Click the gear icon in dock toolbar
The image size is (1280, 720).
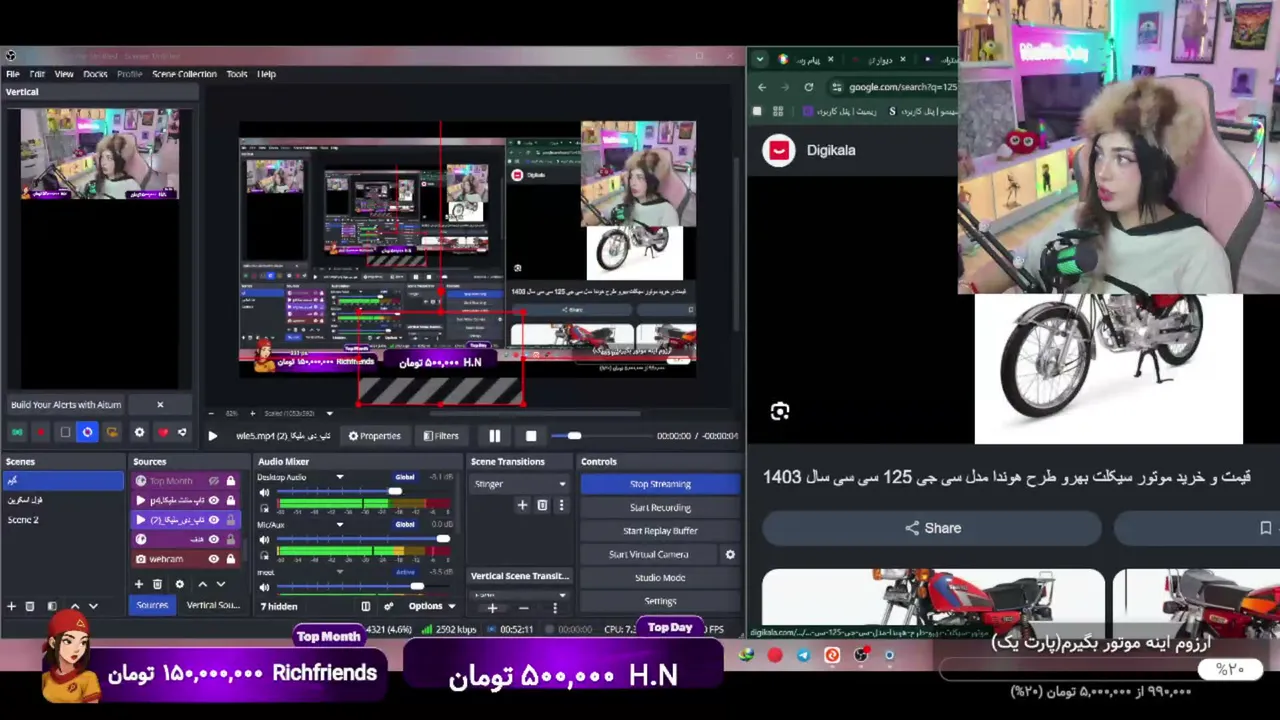(x=139, y=432)
